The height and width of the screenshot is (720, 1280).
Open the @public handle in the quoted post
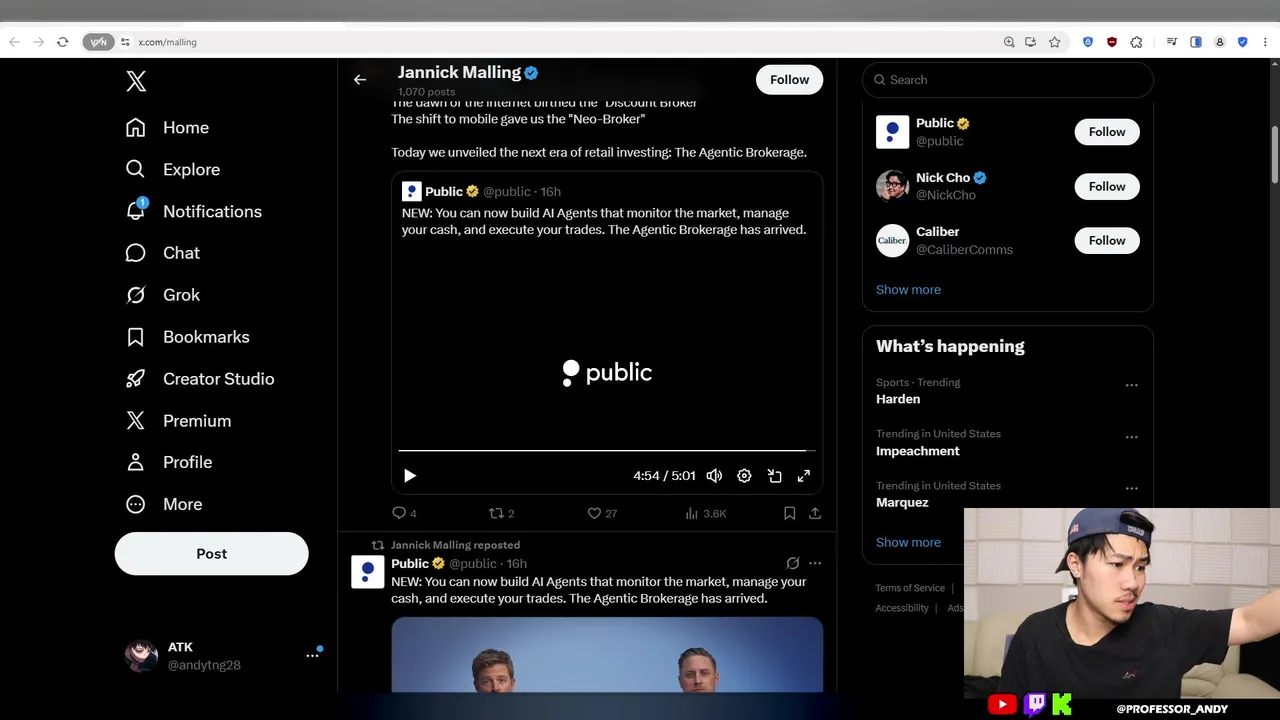pos(507,192)
